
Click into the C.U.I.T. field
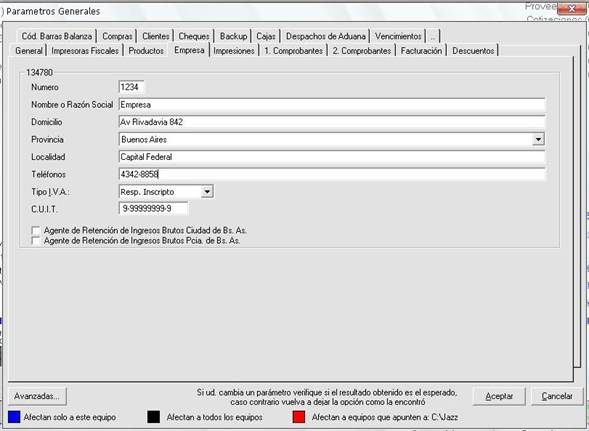click(153, 209)
